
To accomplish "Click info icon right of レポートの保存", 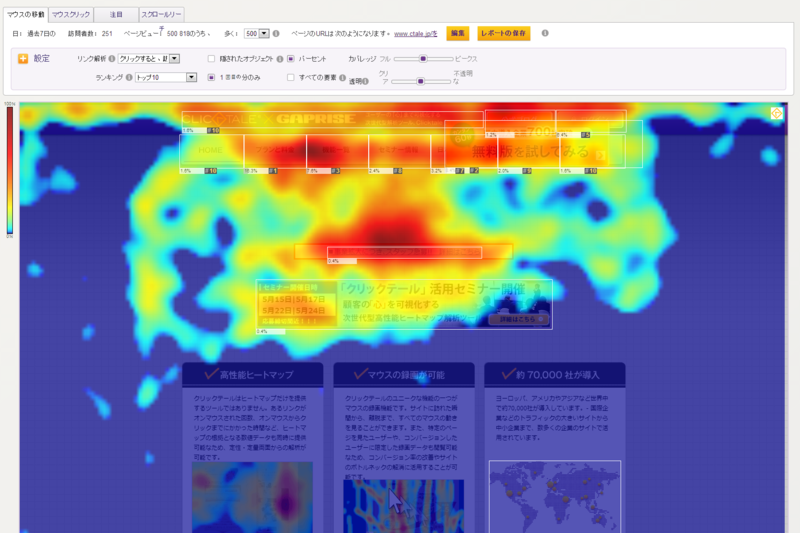I will pos(545,33).
